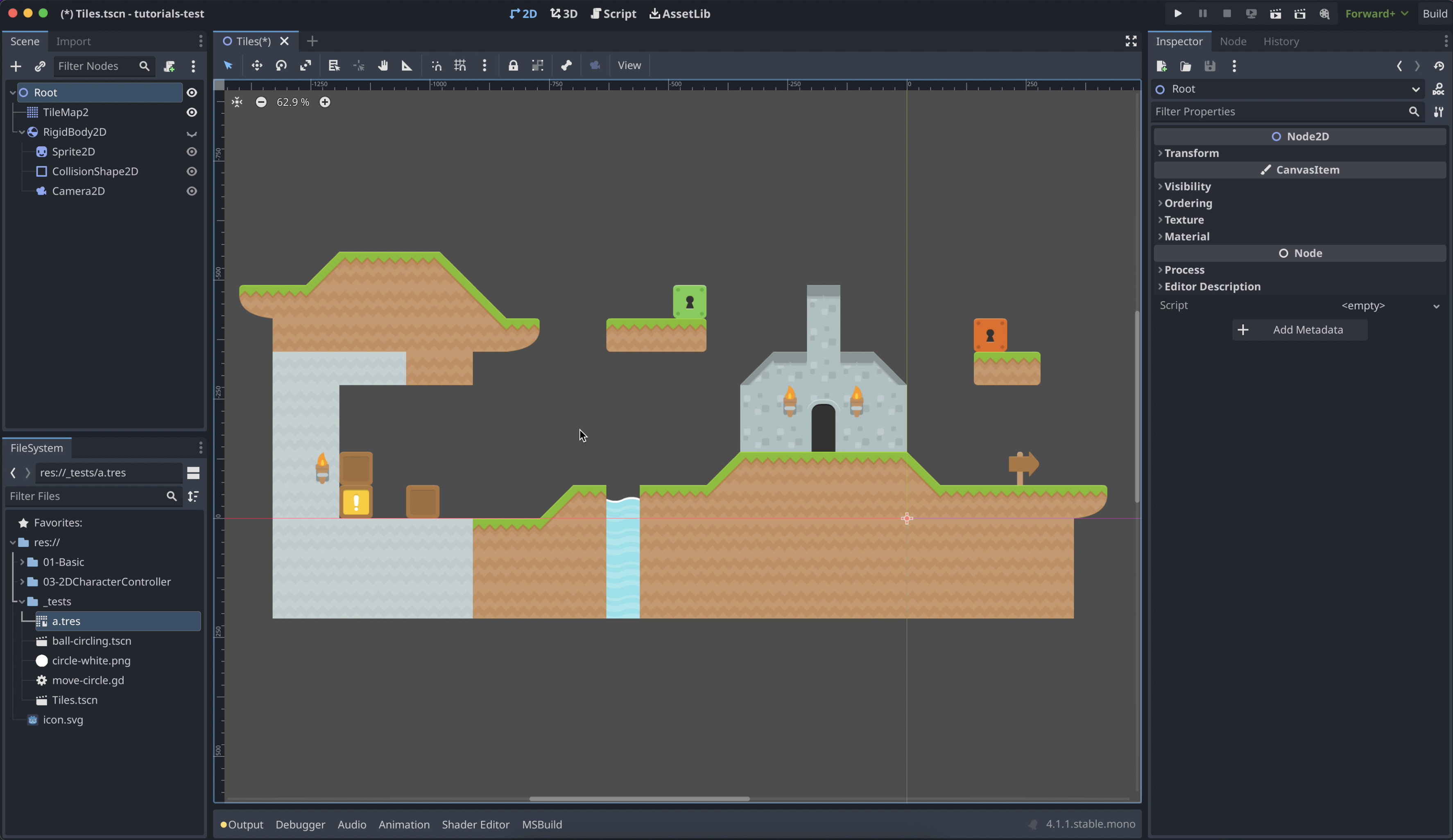The image size is (1453, 840).
Task: Click Run Specific Scene icon
Action: pyautogui.click(x=1299, y=13)
